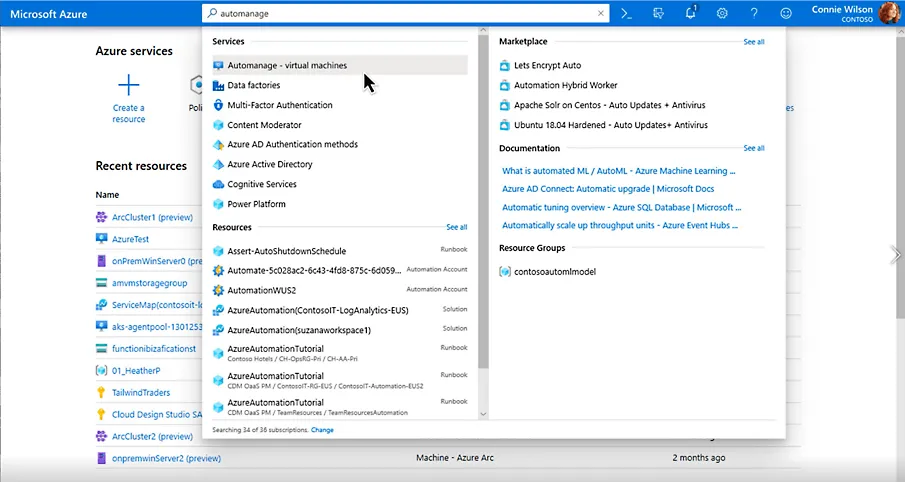Open the feedback smiley icon
Screen dimensions: 905x482
[x=786, y=14]
